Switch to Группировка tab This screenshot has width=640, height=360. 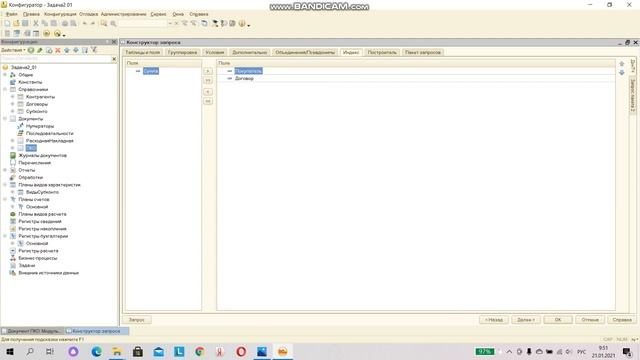[182, 52]
